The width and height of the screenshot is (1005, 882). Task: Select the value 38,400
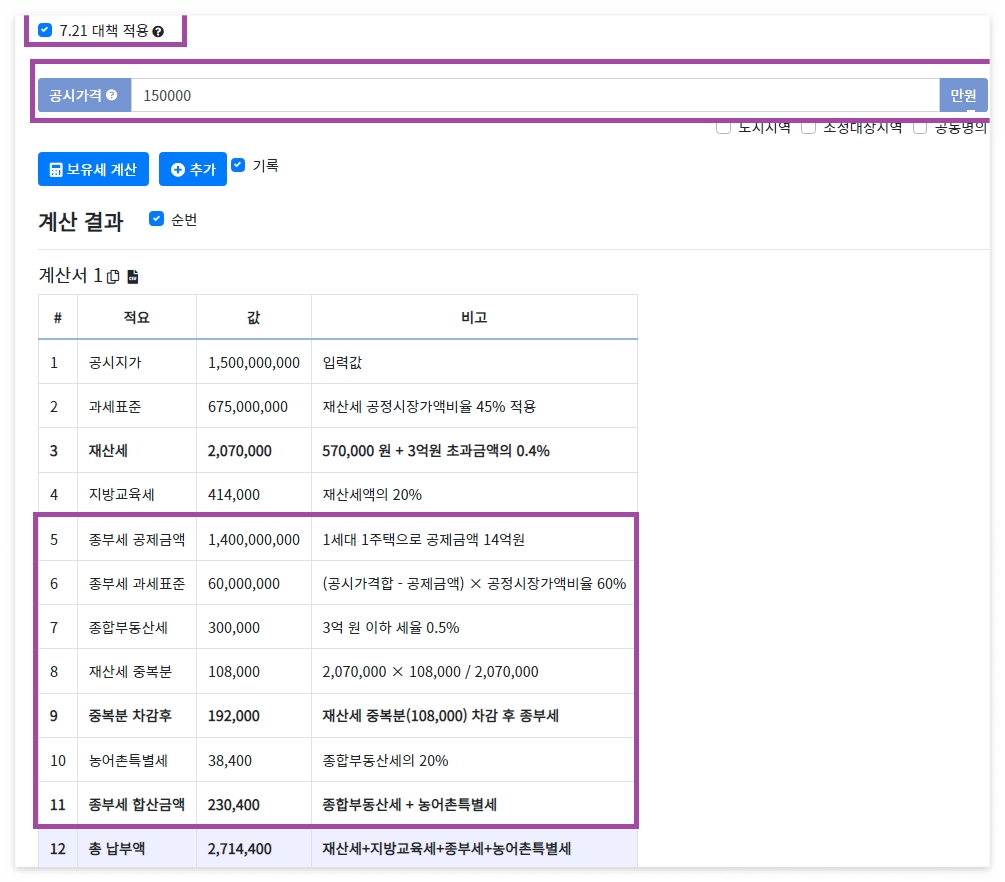pyautogui.click(x=230, y=761)
